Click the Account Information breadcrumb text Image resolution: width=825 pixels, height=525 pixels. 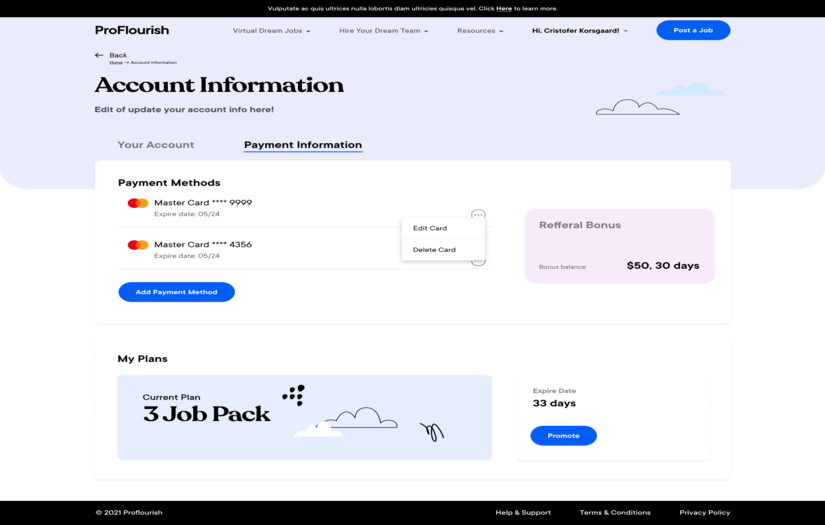pyautogui.click(x=154, y=63)
